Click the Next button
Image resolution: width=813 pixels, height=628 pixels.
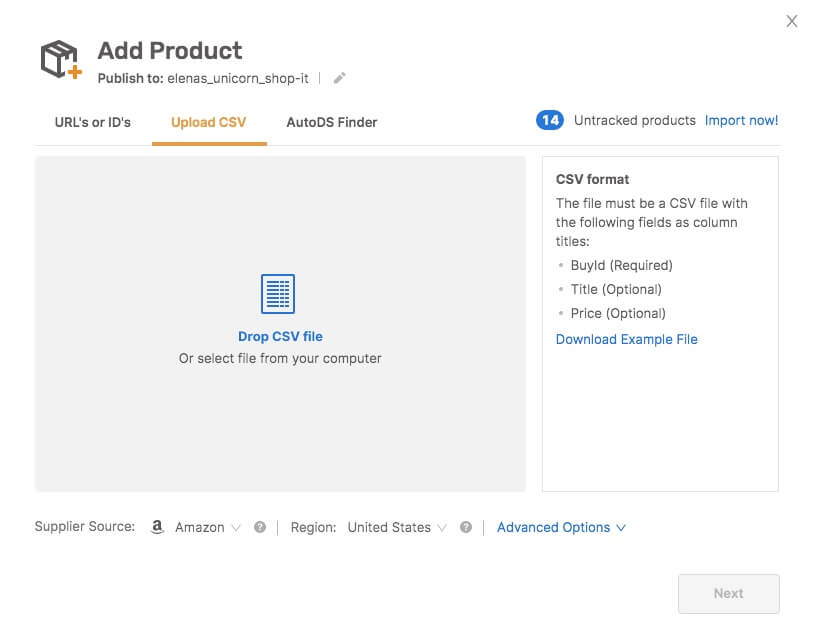click(x=728, y=593)
